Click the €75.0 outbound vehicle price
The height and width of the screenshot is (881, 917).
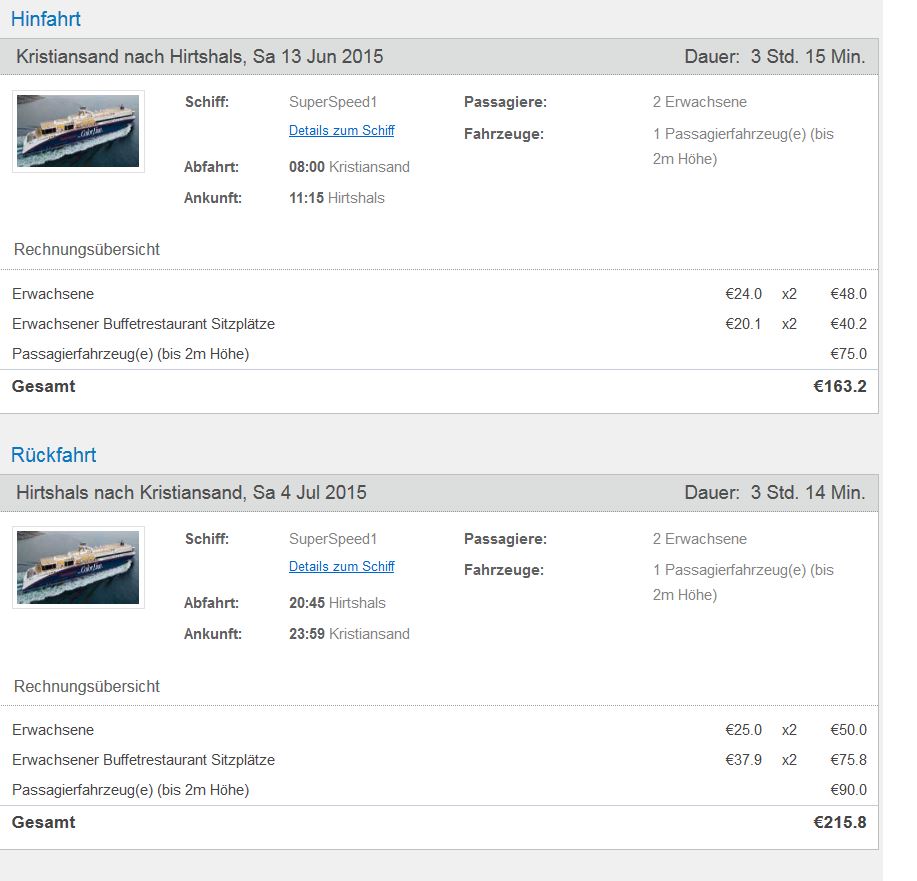pos(848,354)
